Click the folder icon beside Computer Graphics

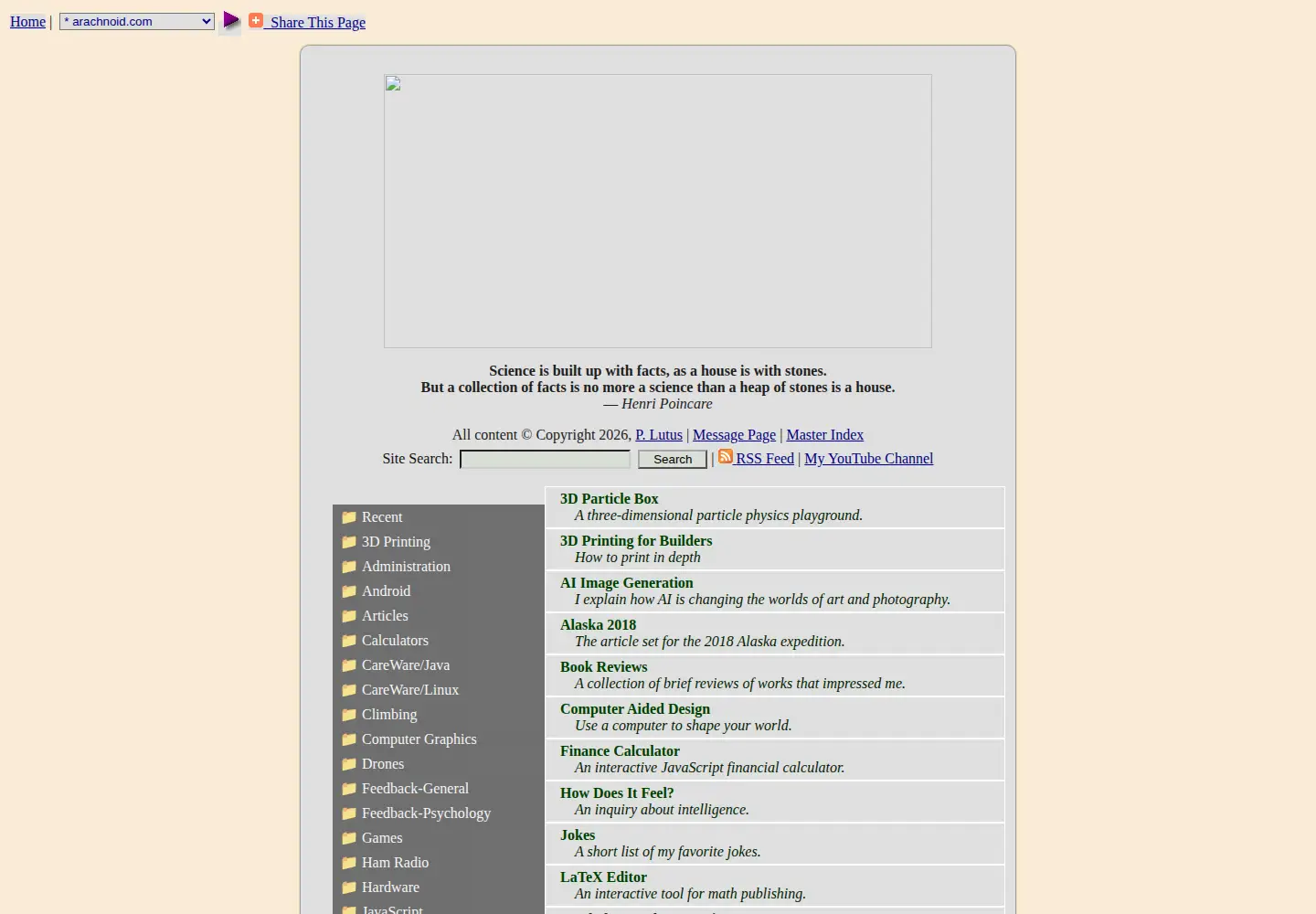click(349, 739)
